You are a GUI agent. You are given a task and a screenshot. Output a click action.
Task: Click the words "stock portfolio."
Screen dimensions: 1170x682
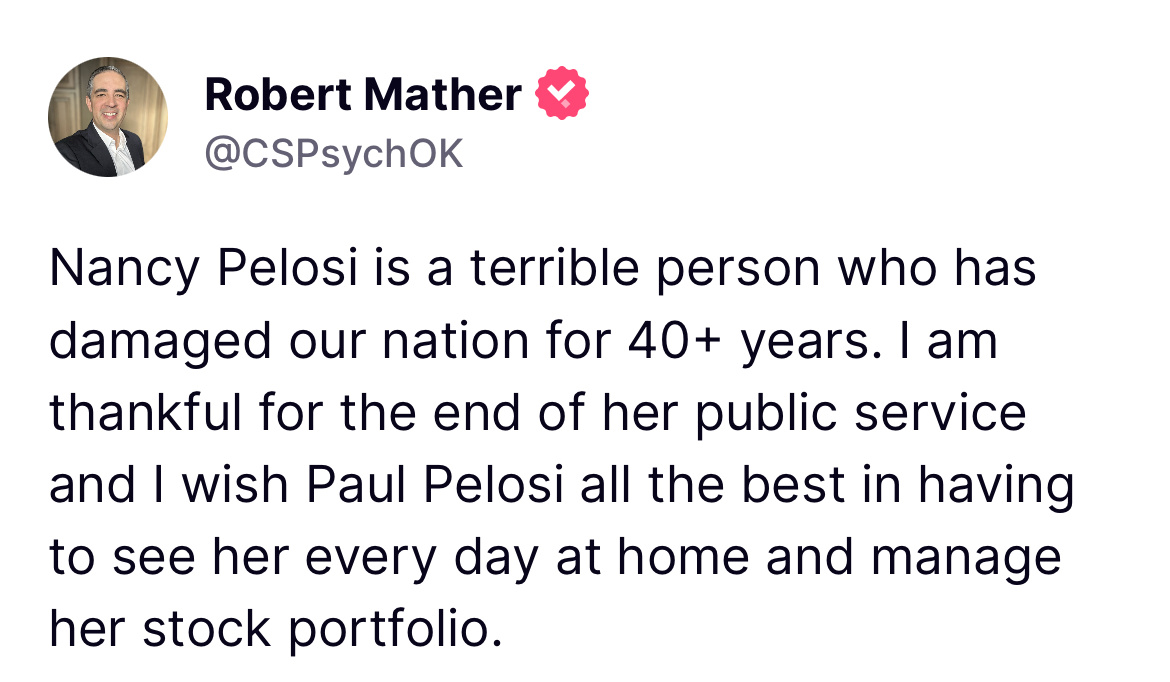pos(320,630)
